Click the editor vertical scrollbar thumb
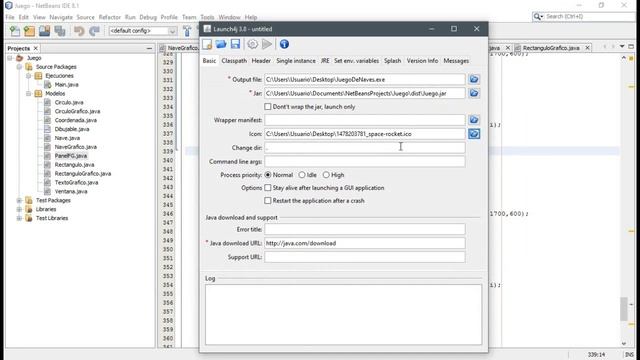 pos(623,309)
